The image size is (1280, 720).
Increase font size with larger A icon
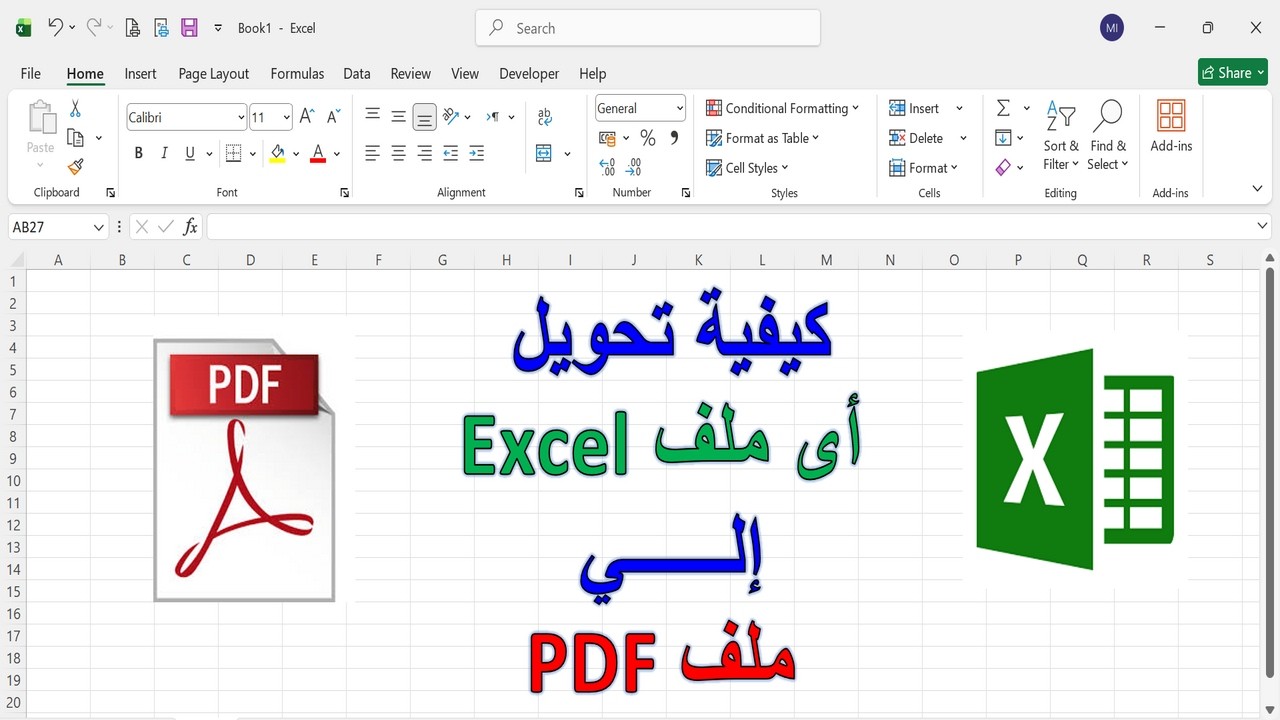click(x=308, y=117)
